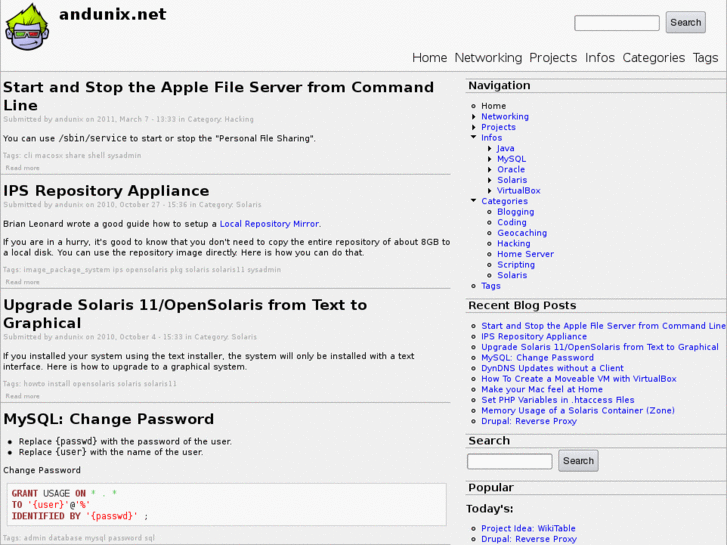This screenshot has height=545, width=727.
Task: Click the Hacking category in first post byline
Action: point(239,119)
